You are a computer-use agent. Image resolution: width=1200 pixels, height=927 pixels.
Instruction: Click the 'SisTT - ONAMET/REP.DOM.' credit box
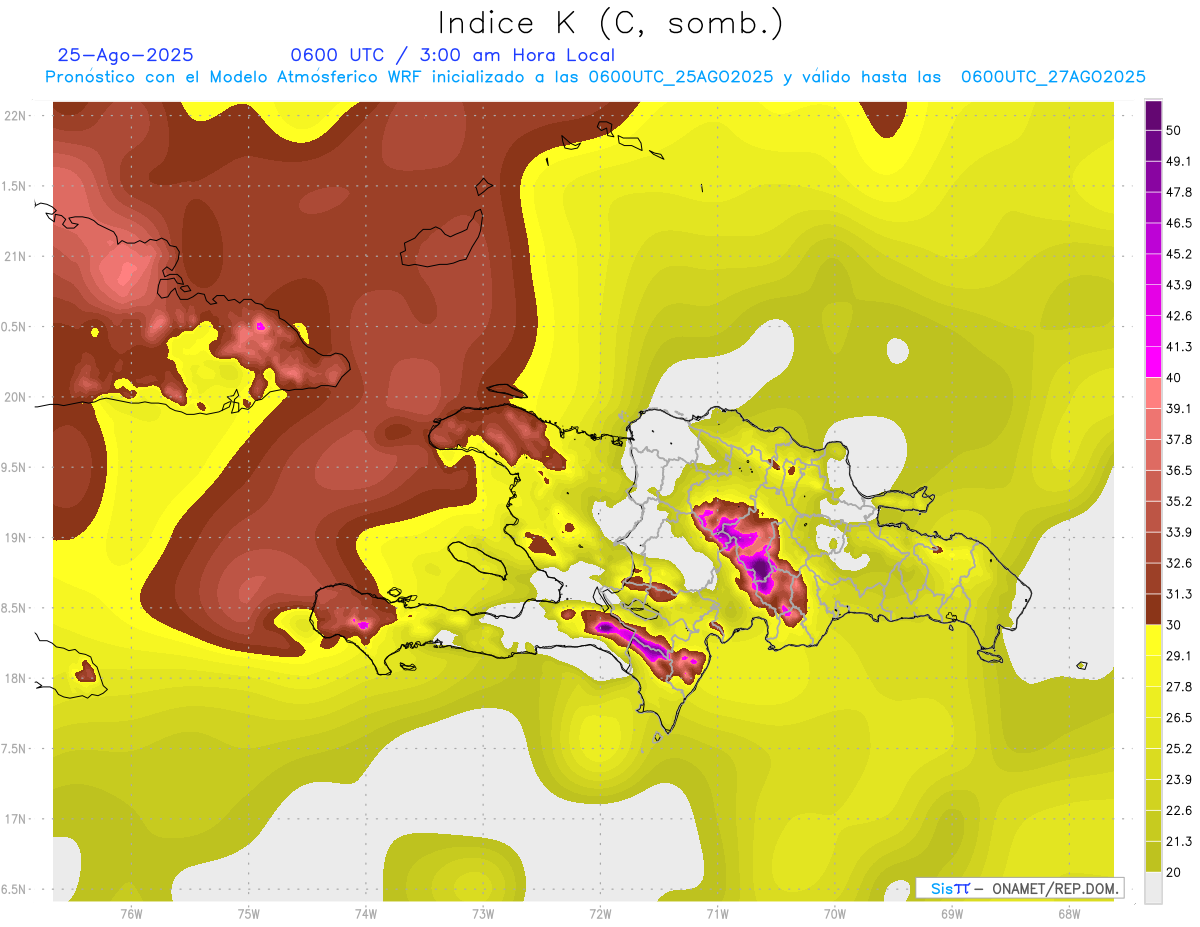tap(1019, 888)
